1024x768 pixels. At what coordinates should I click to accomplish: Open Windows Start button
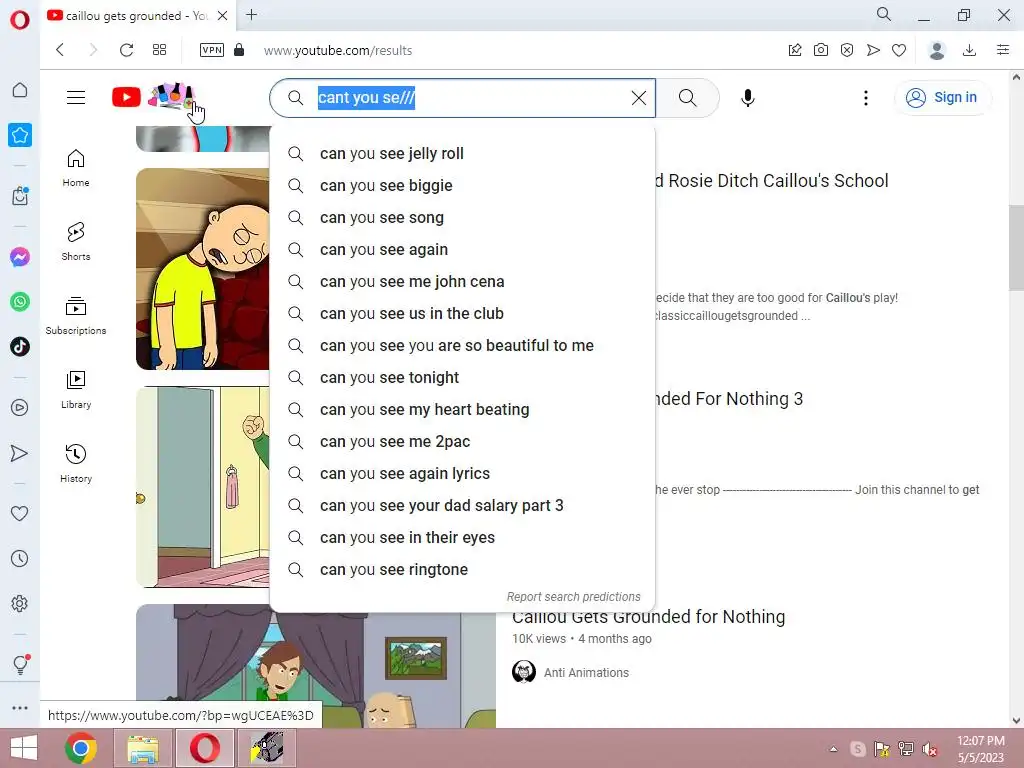pyautogui.click(x=24, y=748)
